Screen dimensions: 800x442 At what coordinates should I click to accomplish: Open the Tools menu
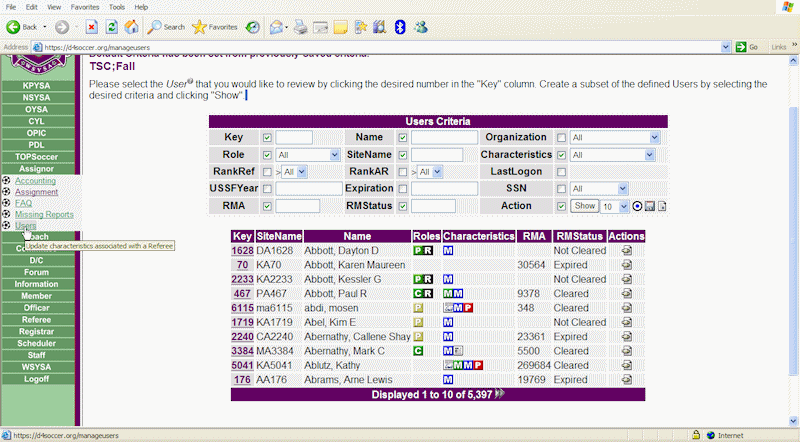click(x=117, y=7)
